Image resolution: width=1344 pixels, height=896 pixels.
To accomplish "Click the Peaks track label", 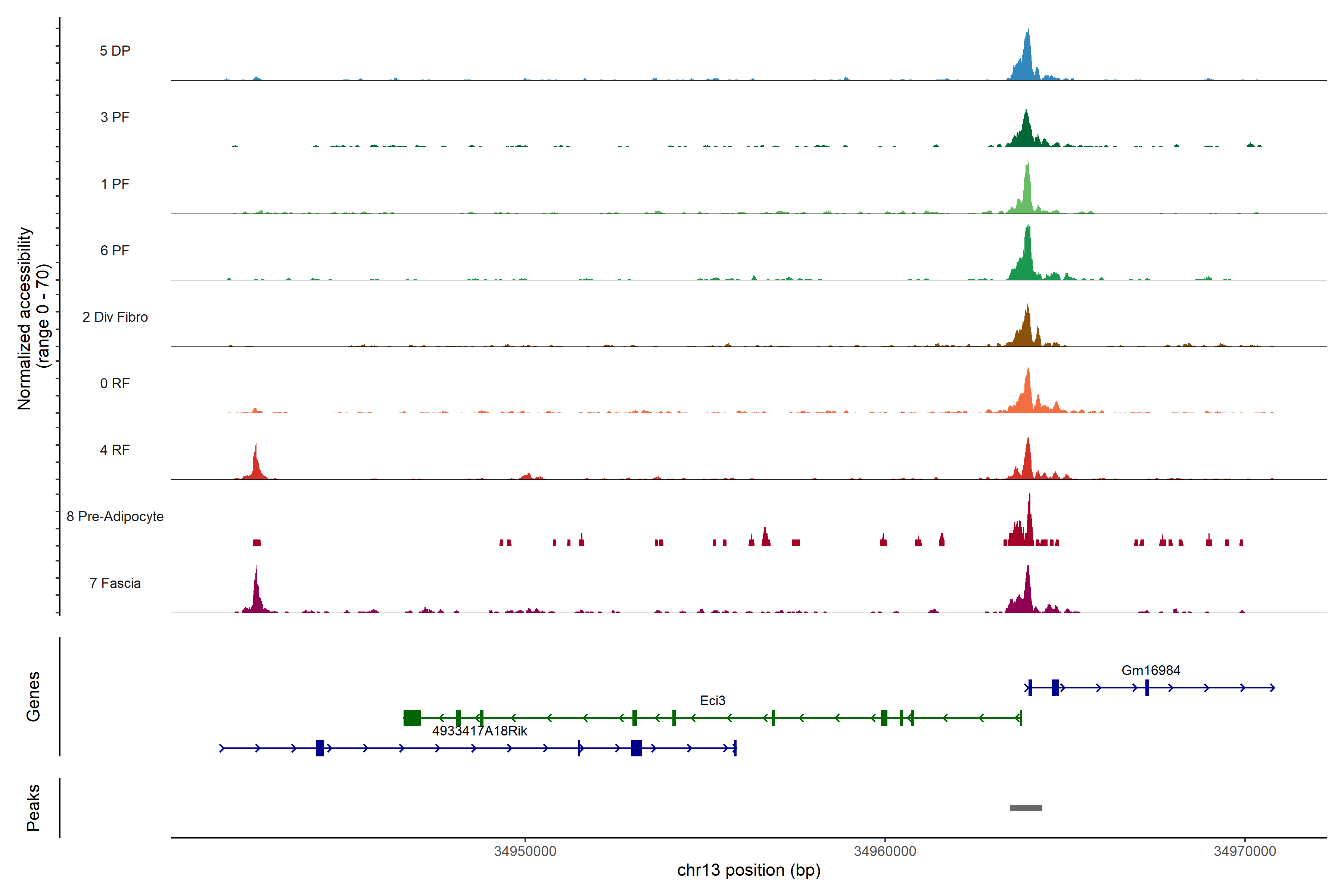I will coord(33,808).
